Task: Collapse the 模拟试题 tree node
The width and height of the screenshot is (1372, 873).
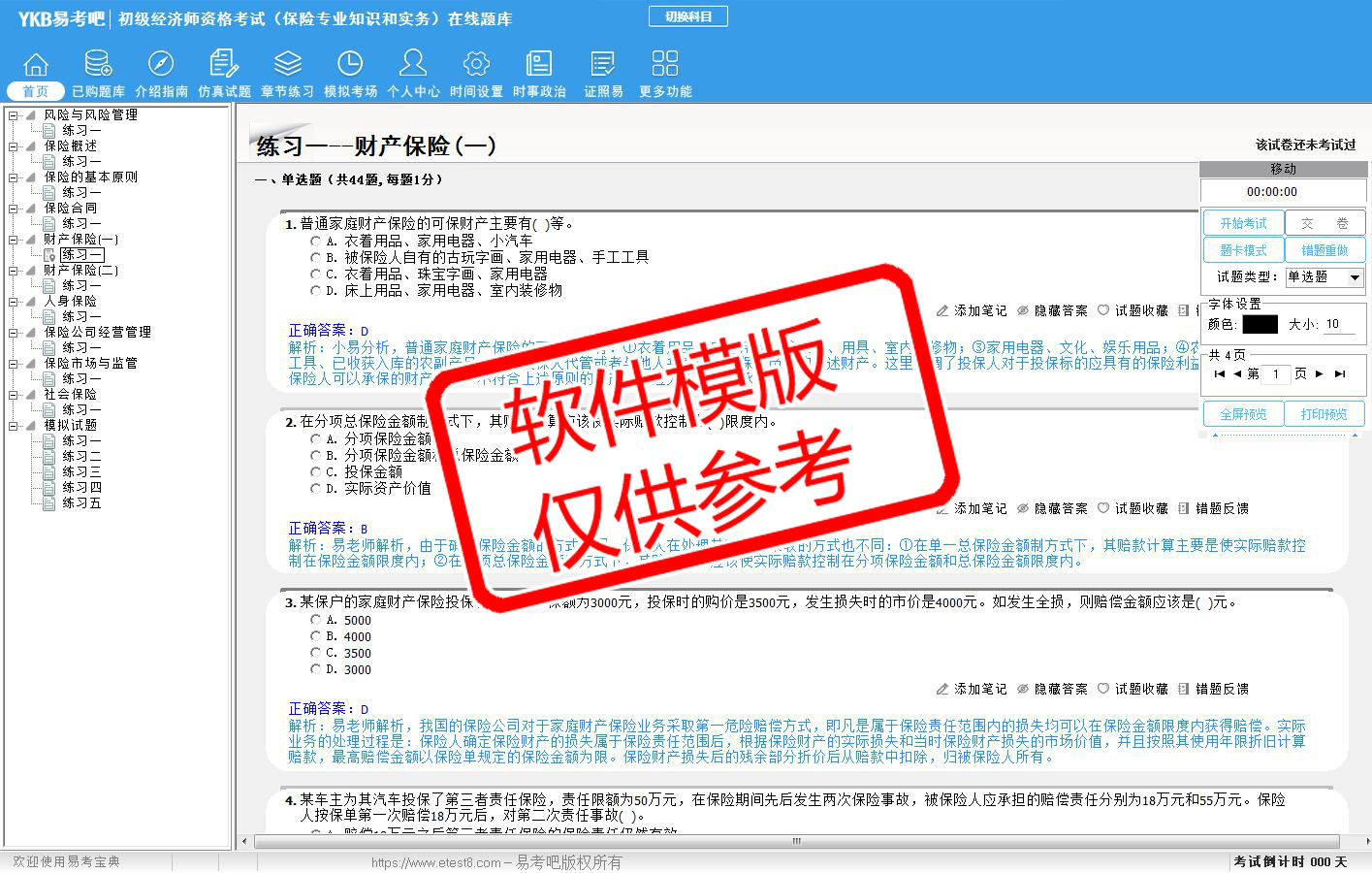Action: [14, 426]
